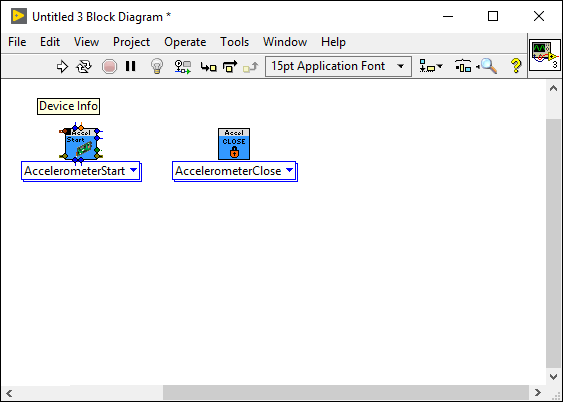This screenshot has height=402, width=563.
Task: Click the Search magnifier icon
Action: pos(488,66)
